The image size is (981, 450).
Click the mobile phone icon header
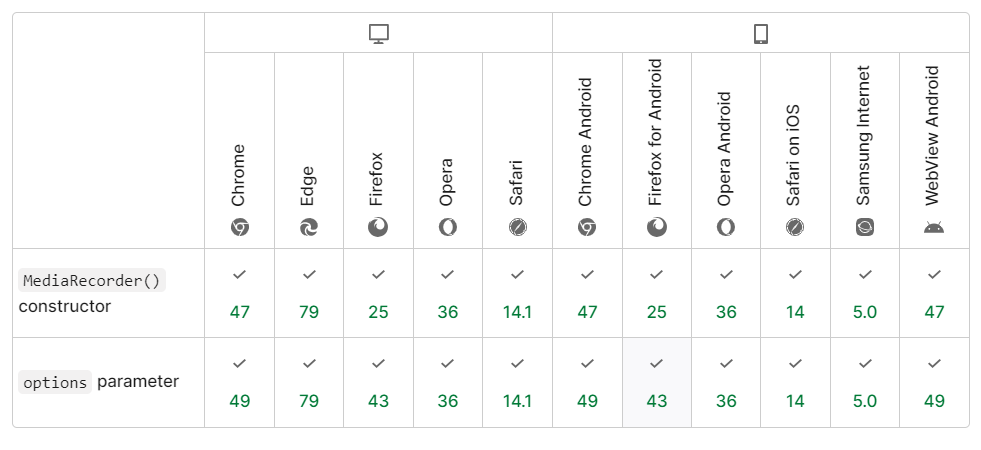click(x=761, y=34)
